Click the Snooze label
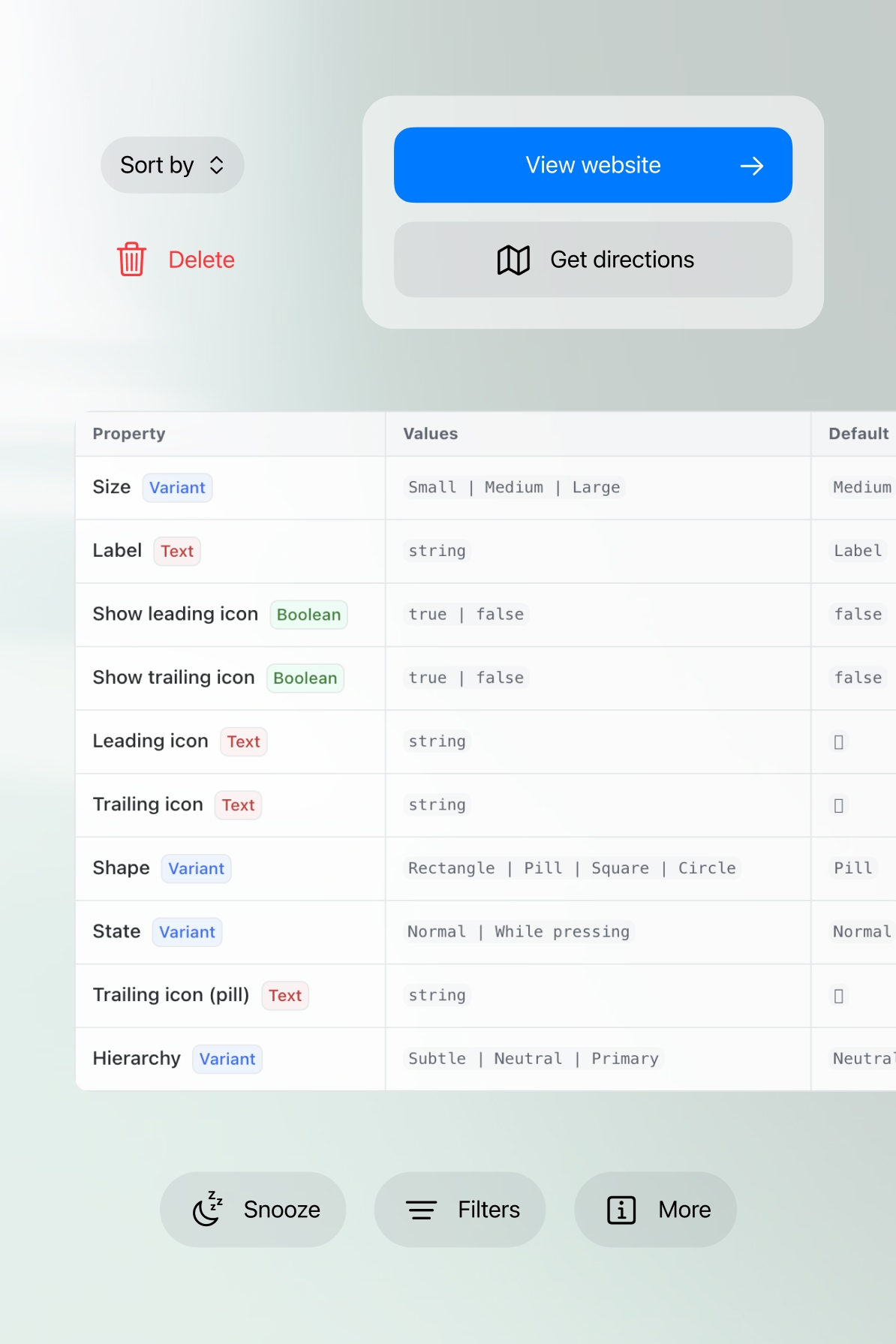This screenshot has width=896, height=1344. [x=282, y=1210]
